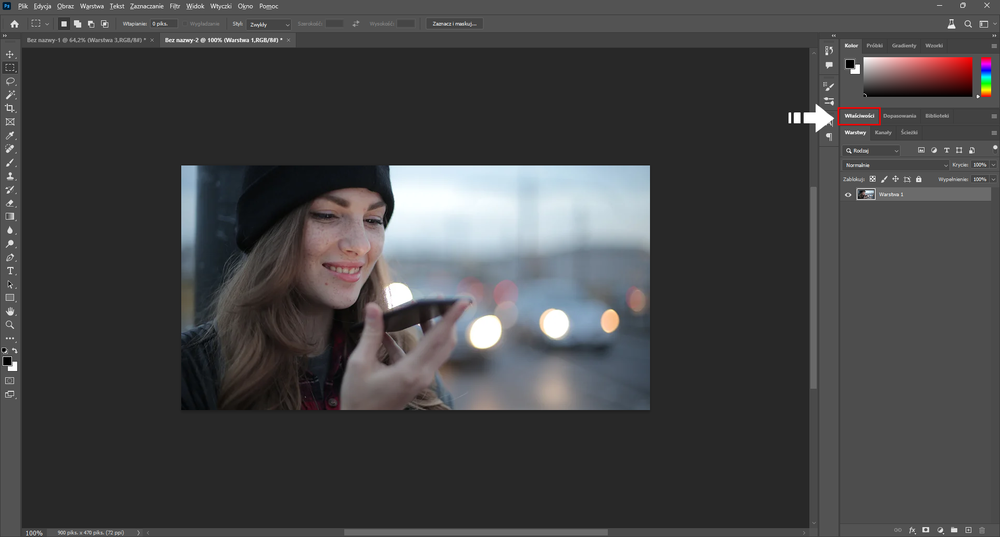Viewport: 1000px width, 537px height.
Task: Select the Healing Brush tool
Action: click(10, 149)
